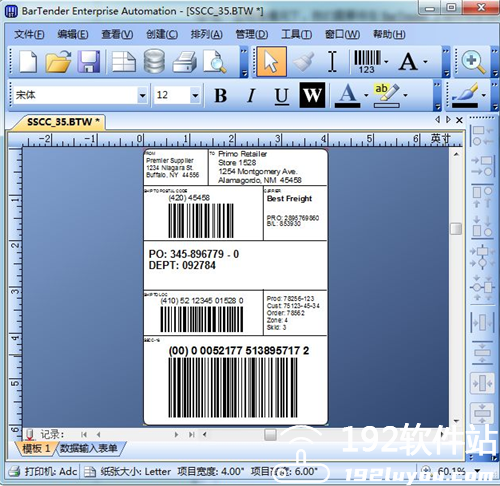Create a new document with the blank page icon

(x=28, y=61)
